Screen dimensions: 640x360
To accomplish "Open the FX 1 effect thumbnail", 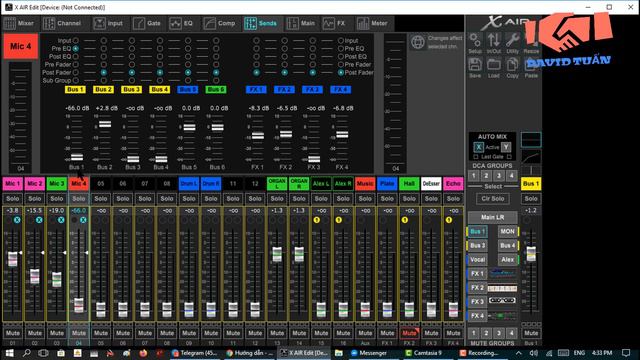I will click(502, 273).
